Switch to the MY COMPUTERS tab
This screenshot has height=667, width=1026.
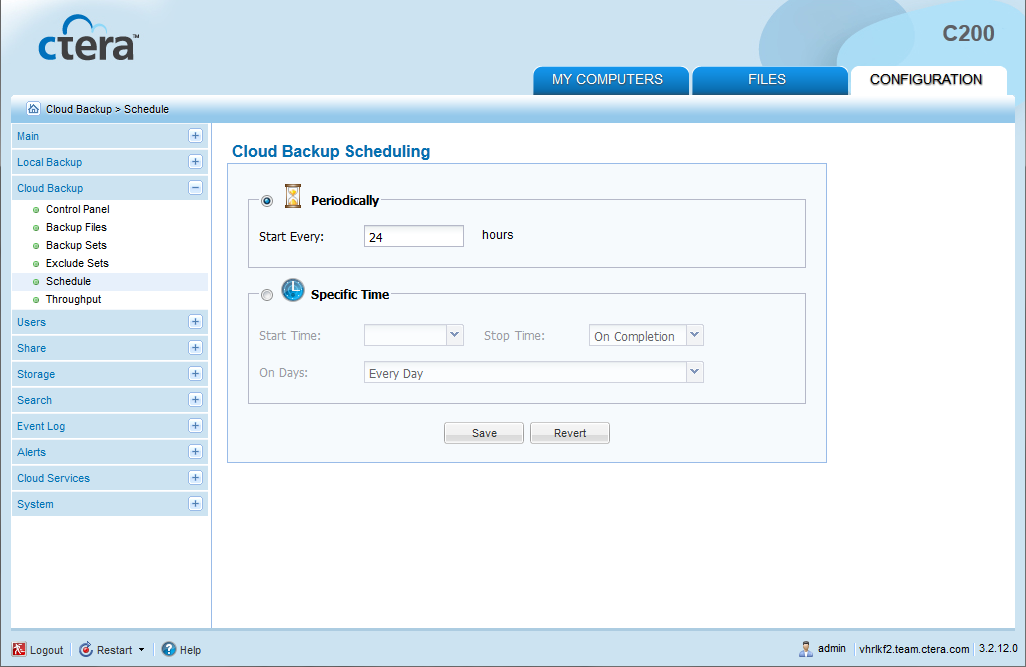[610, 80]
